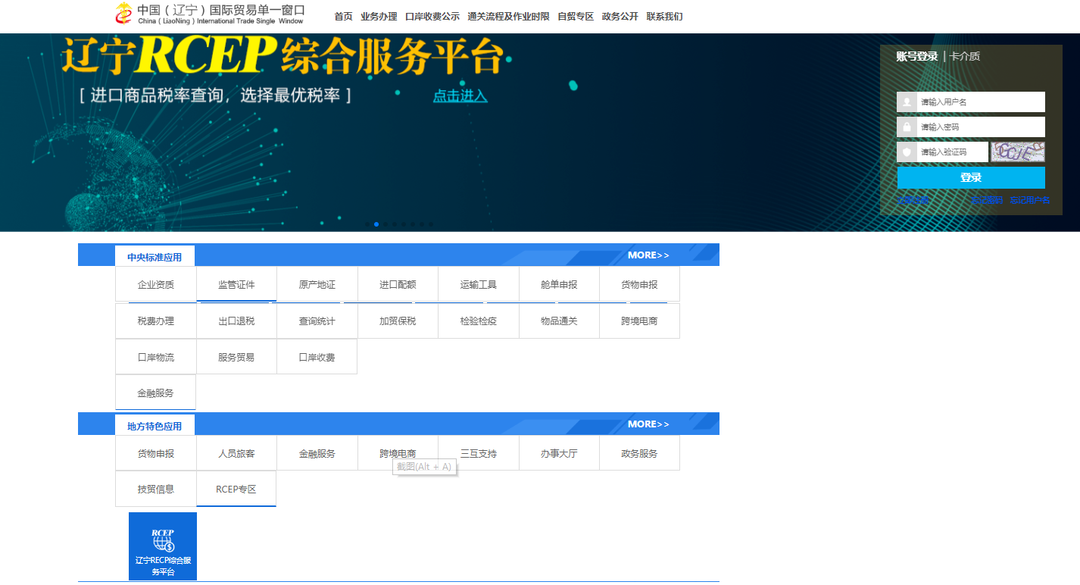Open the 人员旅客 tile

pos(236,453)
